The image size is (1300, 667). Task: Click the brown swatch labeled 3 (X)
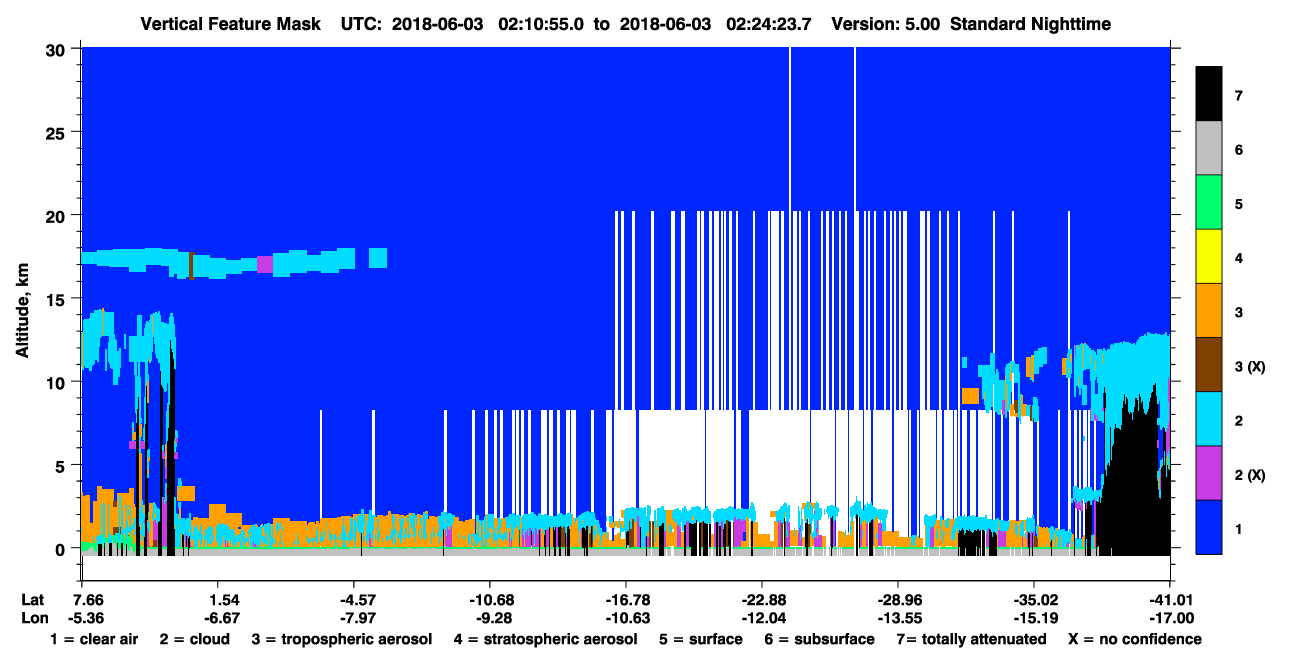coord(1209,365)
